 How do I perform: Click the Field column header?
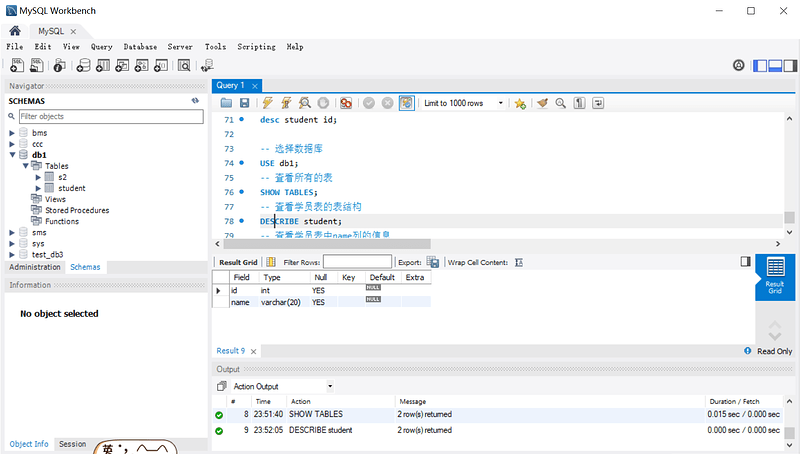[244, 277]
